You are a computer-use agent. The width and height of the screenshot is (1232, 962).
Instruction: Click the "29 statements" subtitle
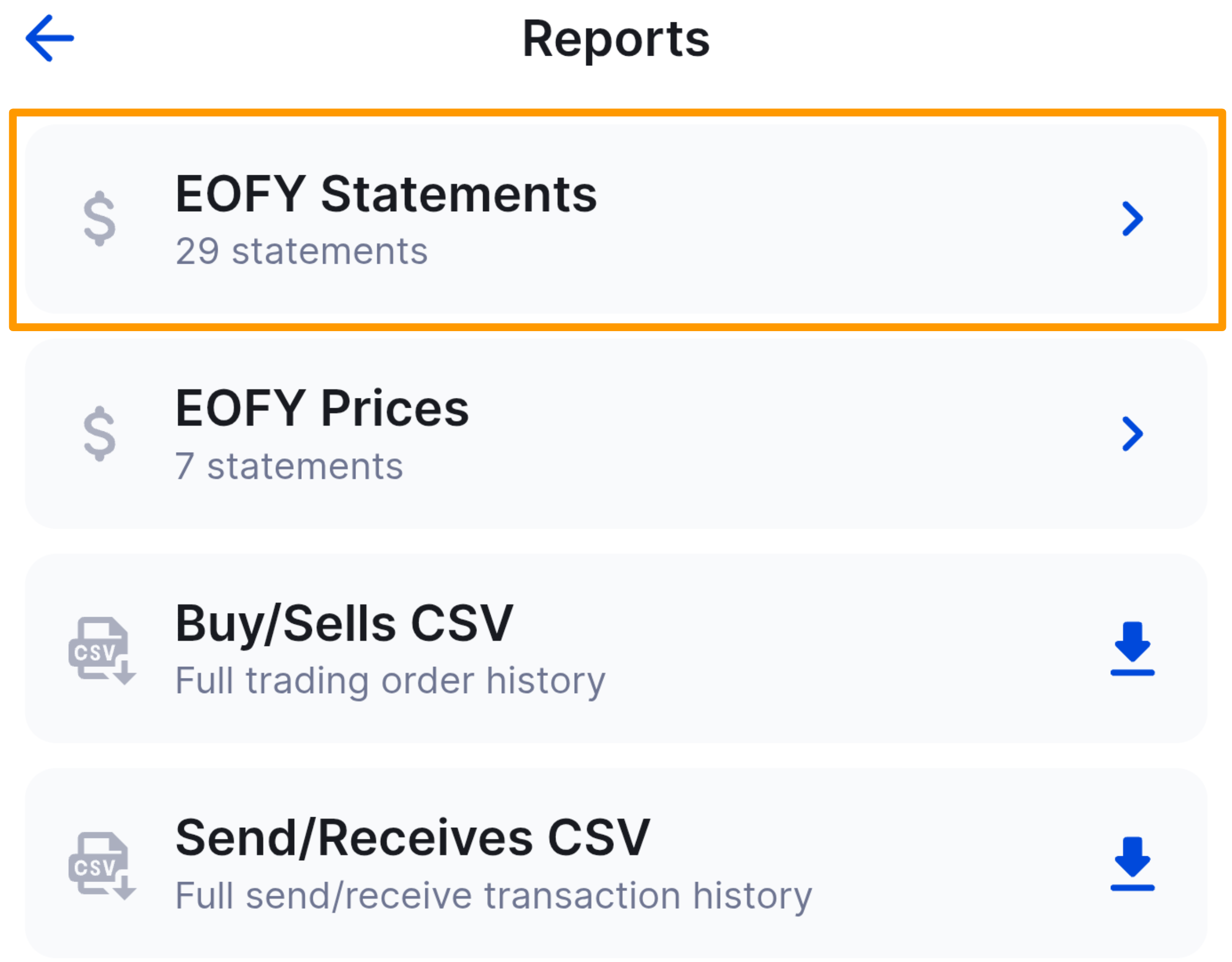[x=302, y=251]
